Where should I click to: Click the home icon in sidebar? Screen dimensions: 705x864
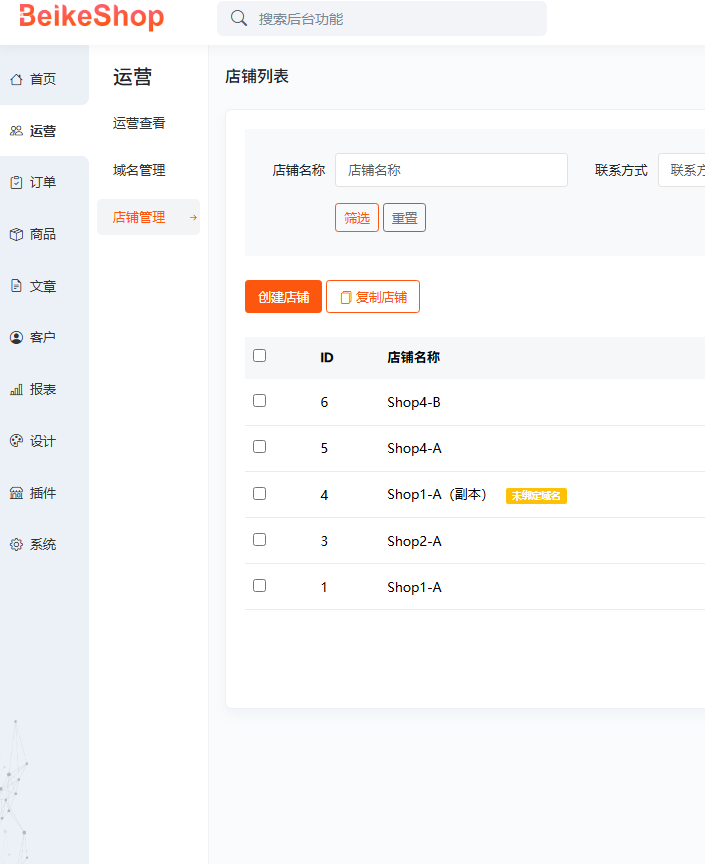[16, 79]
